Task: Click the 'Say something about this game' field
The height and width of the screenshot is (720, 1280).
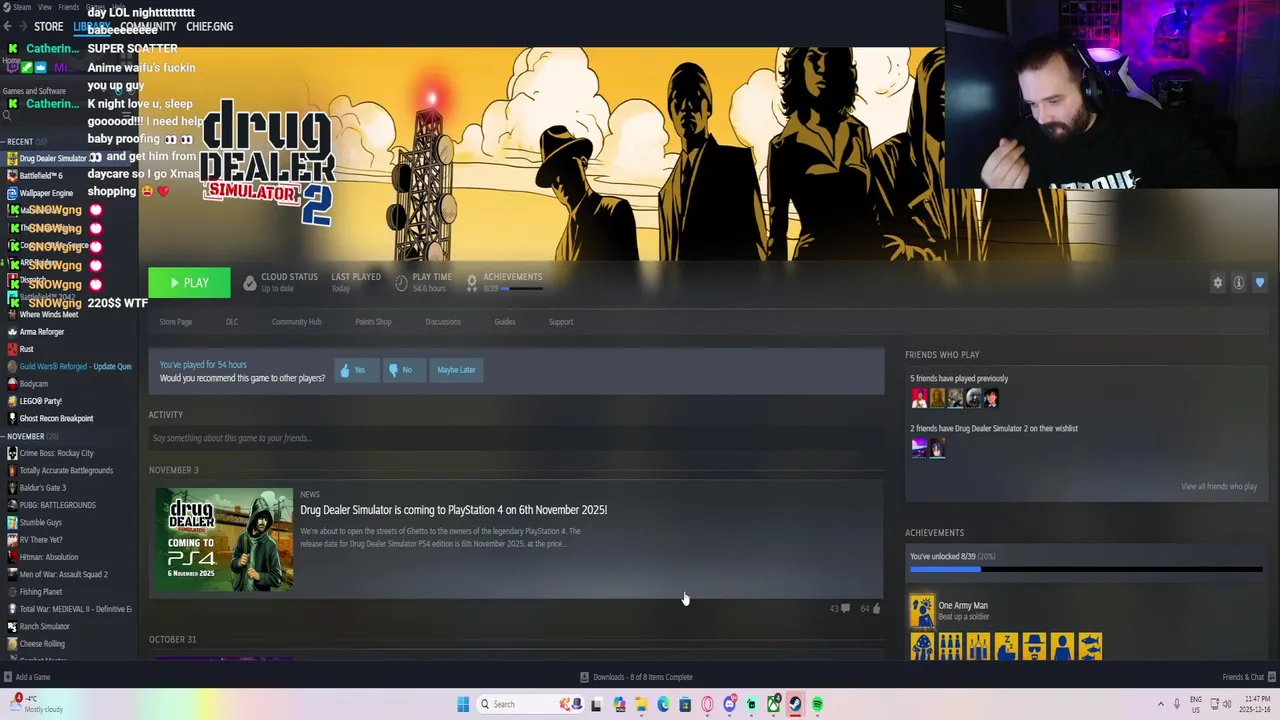Action: 516,438
